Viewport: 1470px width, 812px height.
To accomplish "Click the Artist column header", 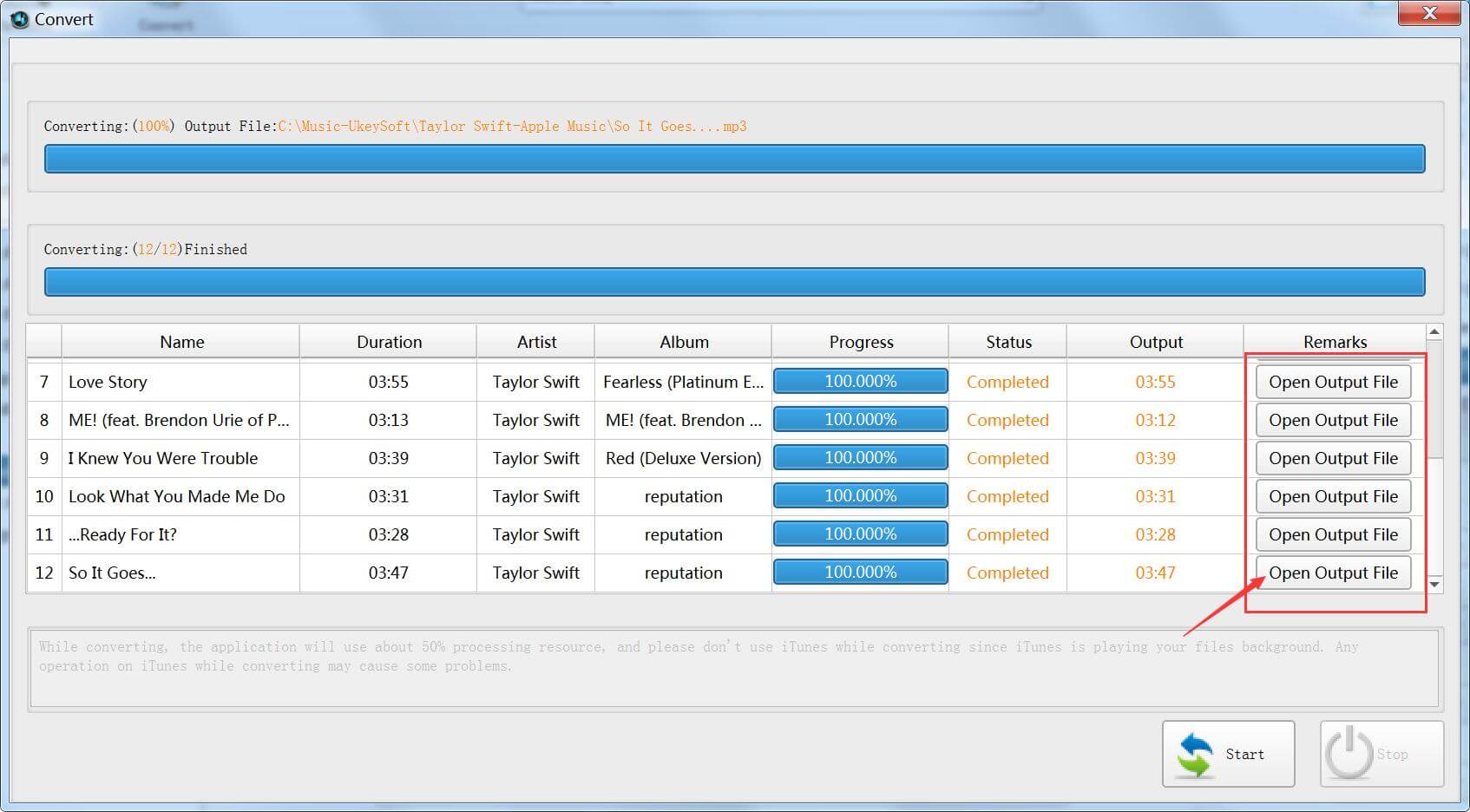I will click(x=536, y=342).
